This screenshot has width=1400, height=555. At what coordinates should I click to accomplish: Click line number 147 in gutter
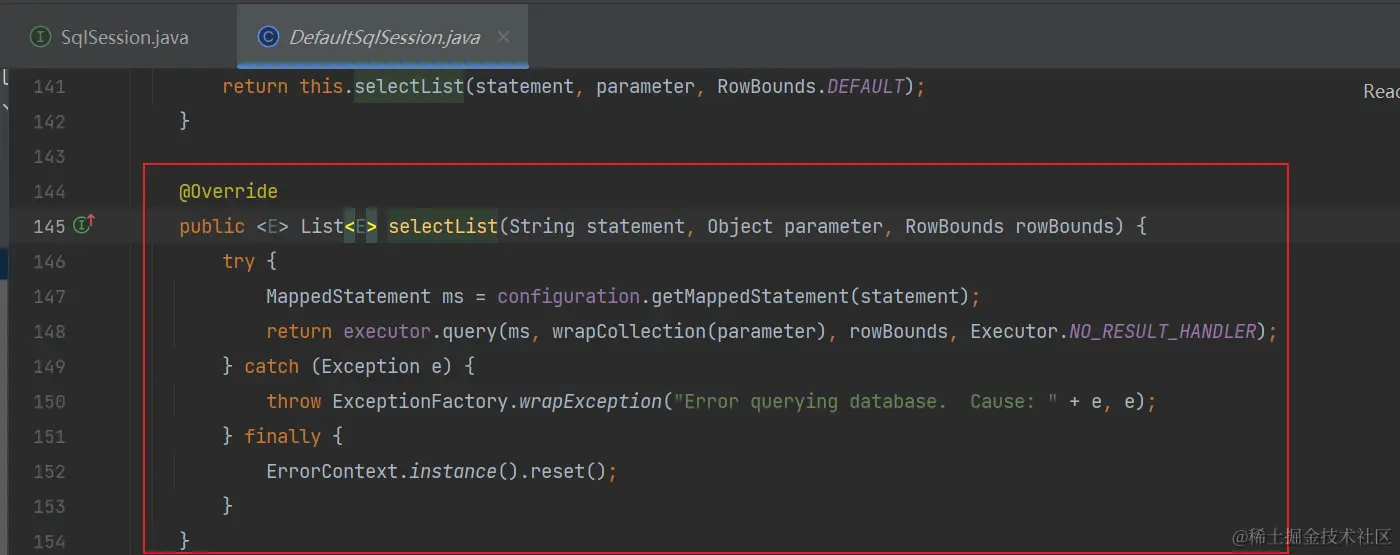(x=48, y=297)
